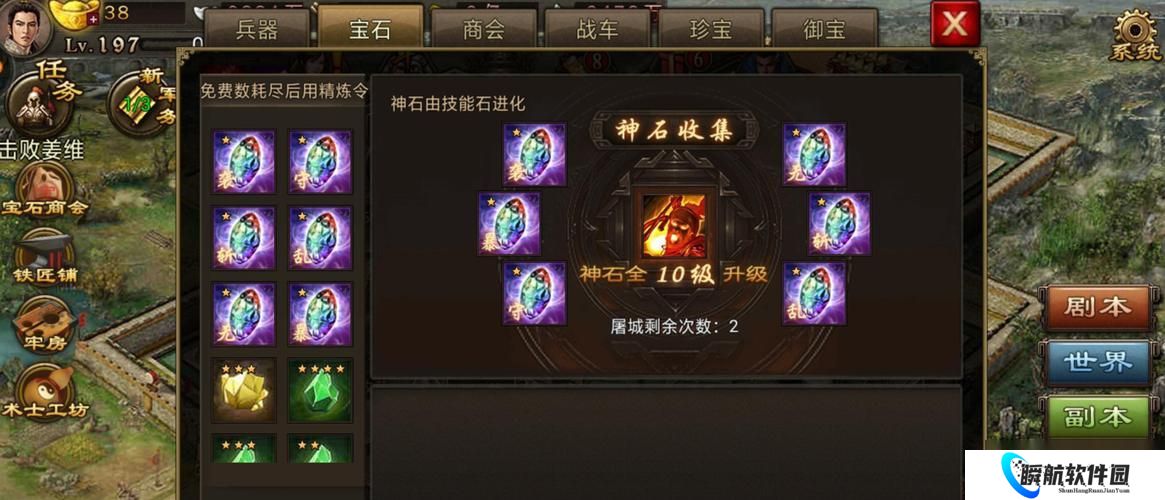Open the 铁匠铺 blacksmith icon
This screenshot has height=500, width=1165.
(x=45, y=256)
